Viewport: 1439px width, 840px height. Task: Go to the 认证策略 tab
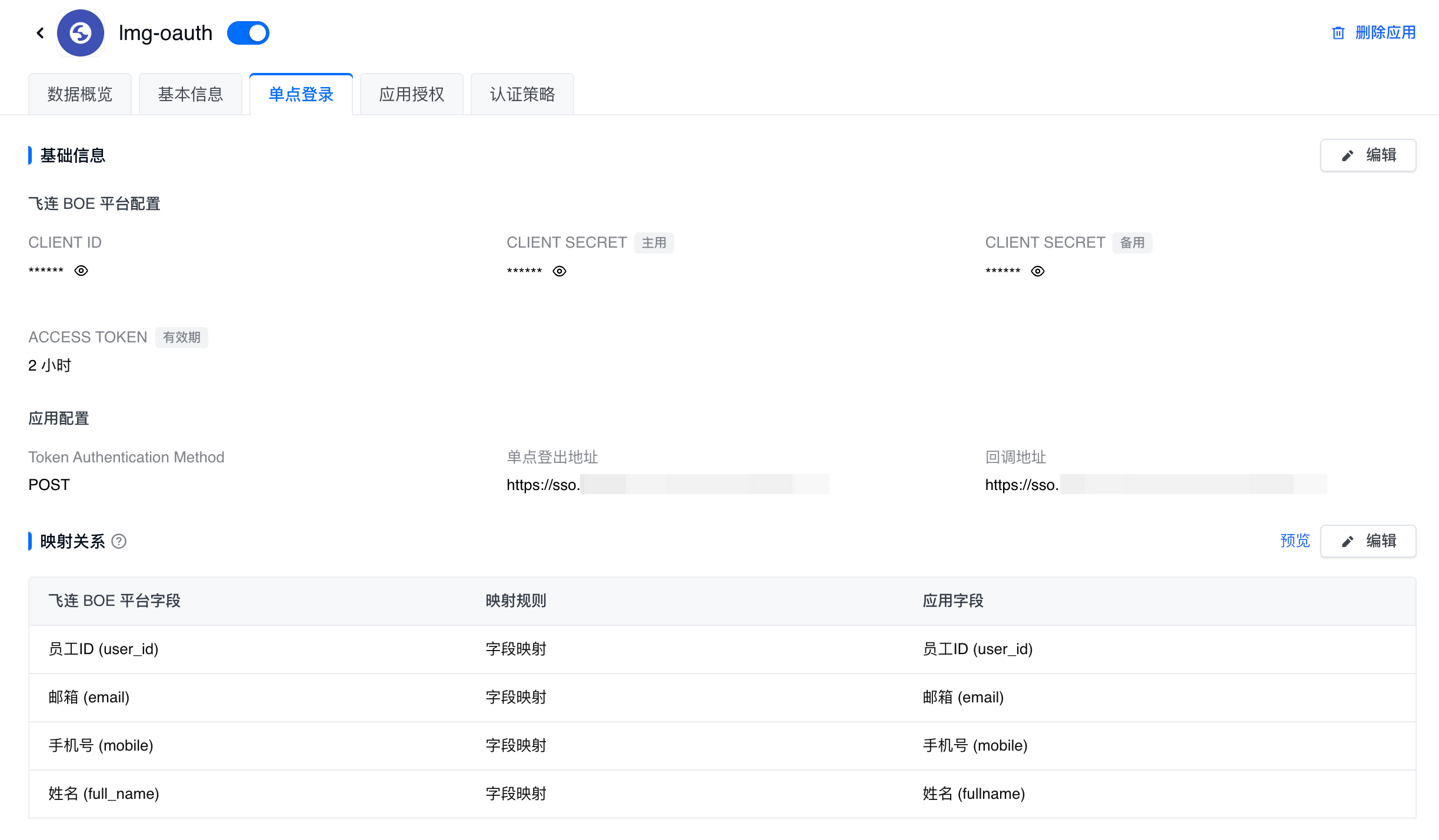tap(522, 94)
